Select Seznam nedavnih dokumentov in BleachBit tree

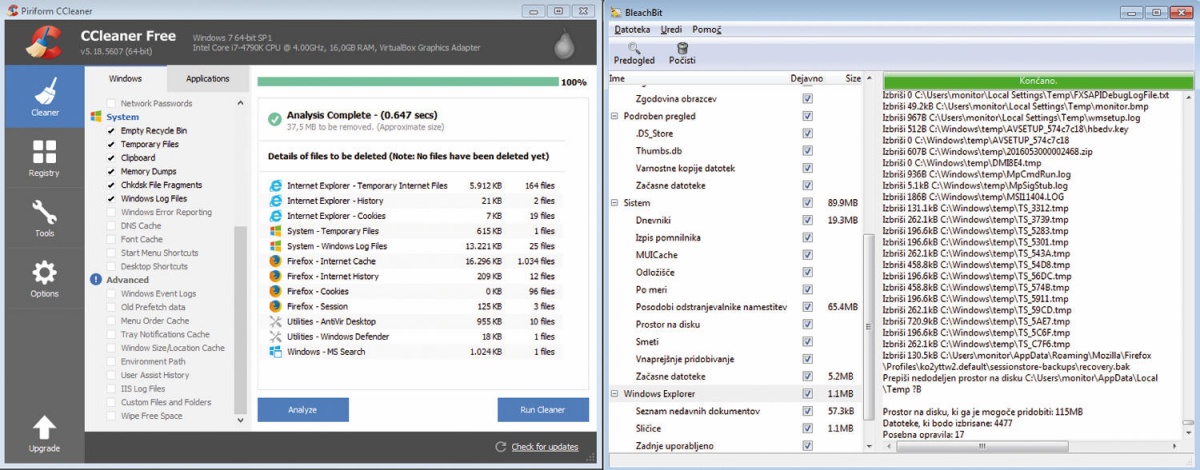pos(698,411)
